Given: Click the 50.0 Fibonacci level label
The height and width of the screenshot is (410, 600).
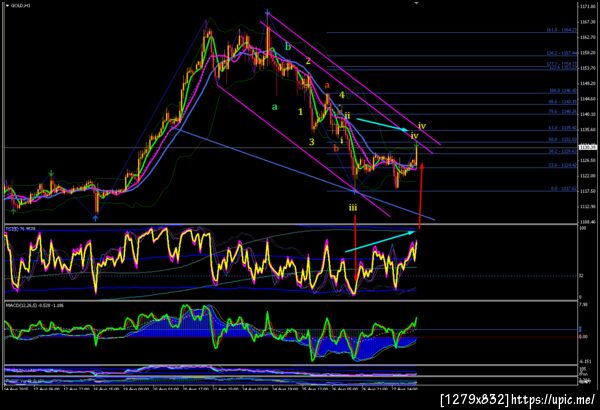Looking at the screenshot, I should point(562,140).
